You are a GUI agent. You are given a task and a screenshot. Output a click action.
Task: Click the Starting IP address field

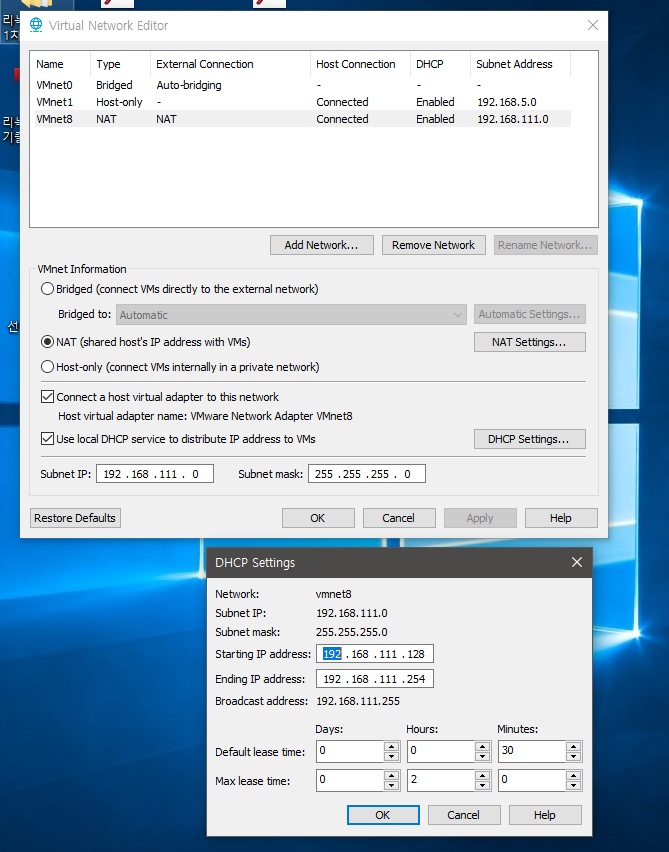pos(374,654)
